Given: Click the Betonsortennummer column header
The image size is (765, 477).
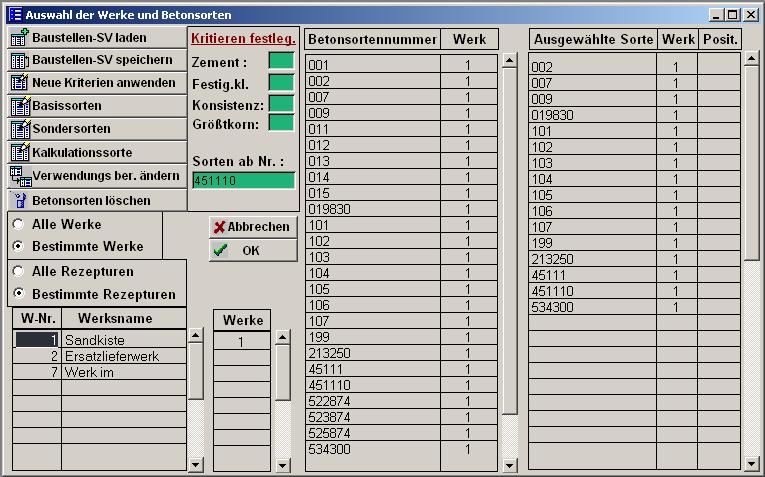Looking at the screenshot, I should coord(372,39).
